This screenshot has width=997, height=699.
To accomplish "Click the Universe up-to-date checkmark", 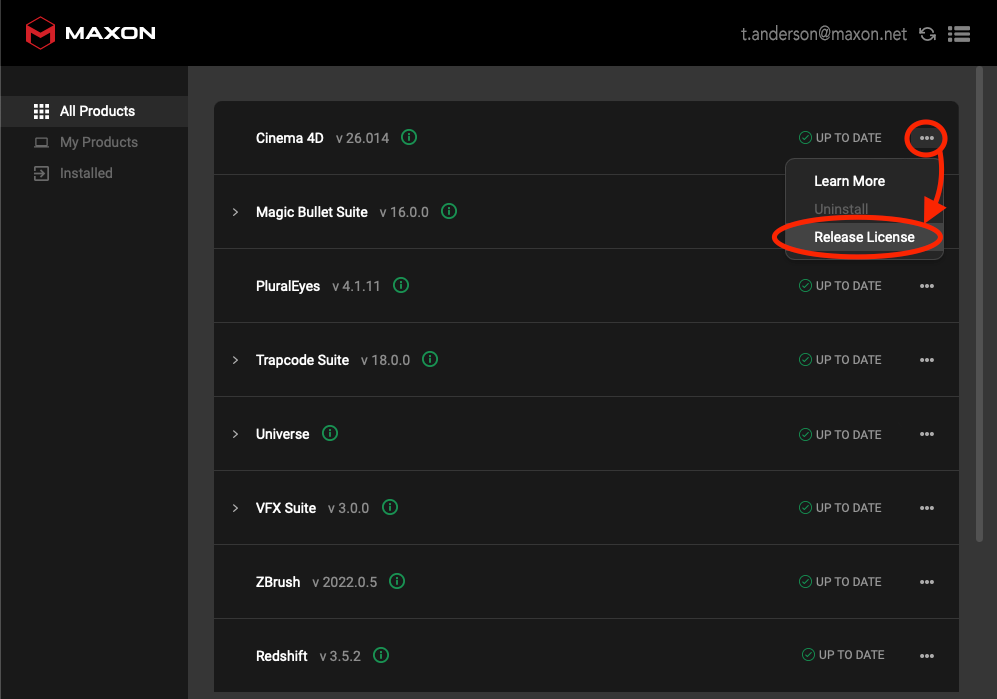I will (805, 434).
